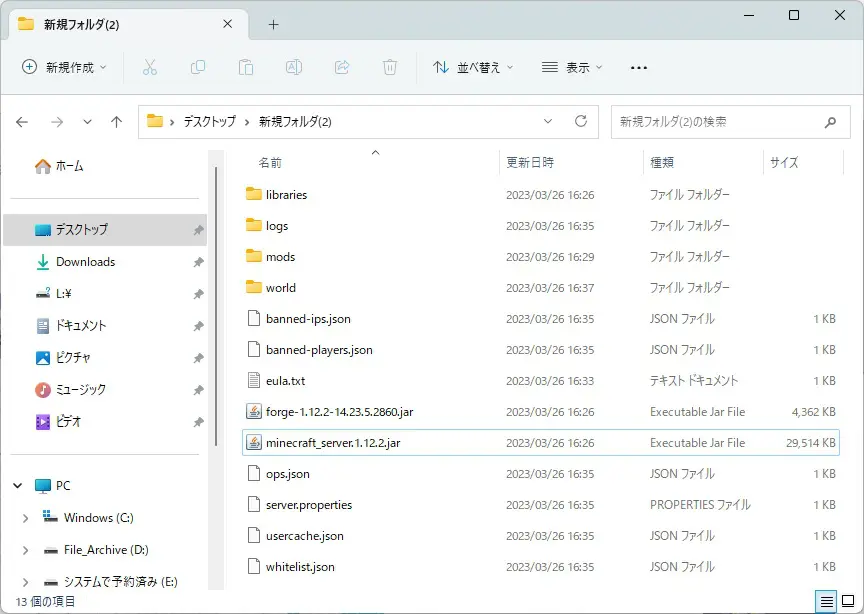The height and width of the screenshot is (614, 864).
Task: Switch to large thumbnails view layout
Action: point(848,601)
